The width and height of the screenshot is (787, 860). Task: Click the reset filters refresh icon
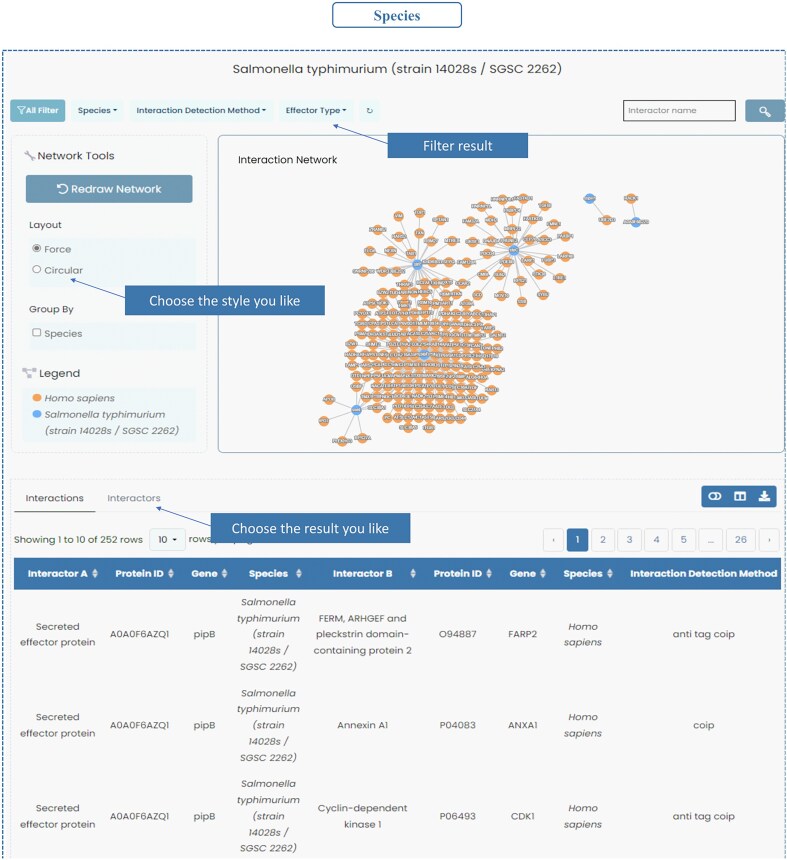370,111
